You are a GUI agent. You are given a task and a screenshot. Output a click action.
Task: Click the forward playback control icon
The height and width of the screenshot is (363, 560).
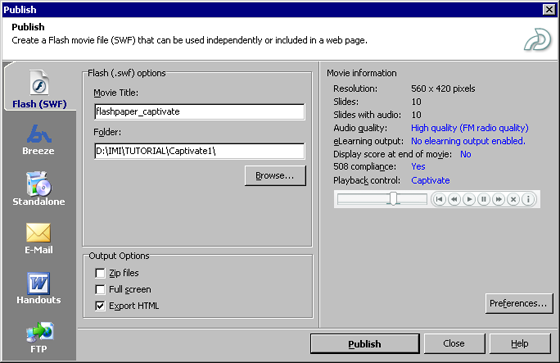coord(498,199)
